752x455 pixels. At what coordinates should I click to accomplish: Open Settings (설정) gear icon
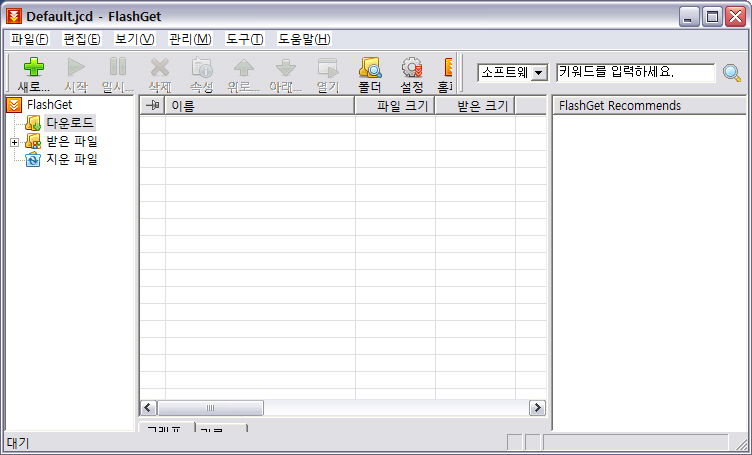point(412,74)
